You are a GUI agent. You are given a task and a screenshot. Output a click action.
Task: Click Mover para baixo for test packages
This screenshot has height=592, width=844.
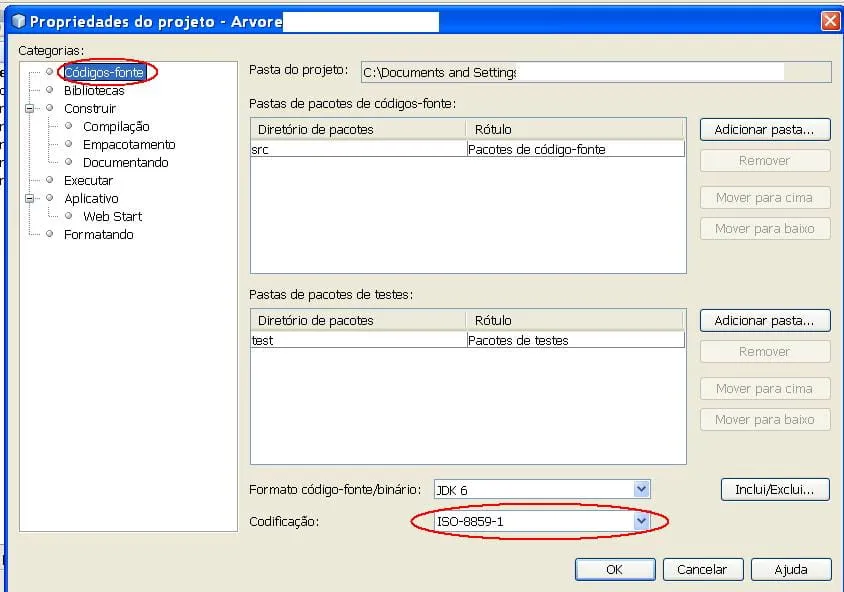point(765,420)
